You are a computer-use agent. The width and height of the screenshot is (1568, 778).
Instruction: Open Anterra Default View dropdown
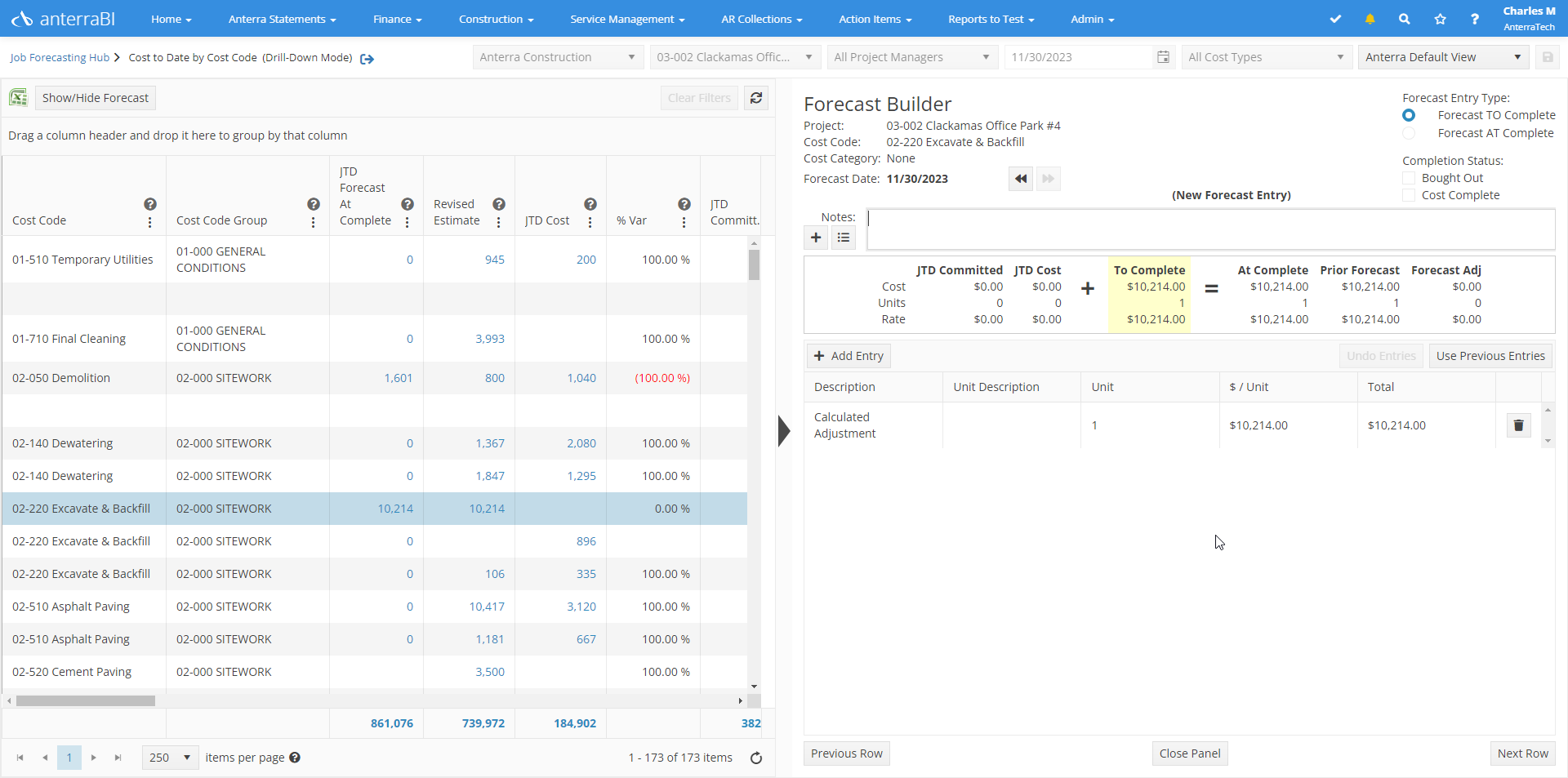(x=1444, y=57)
